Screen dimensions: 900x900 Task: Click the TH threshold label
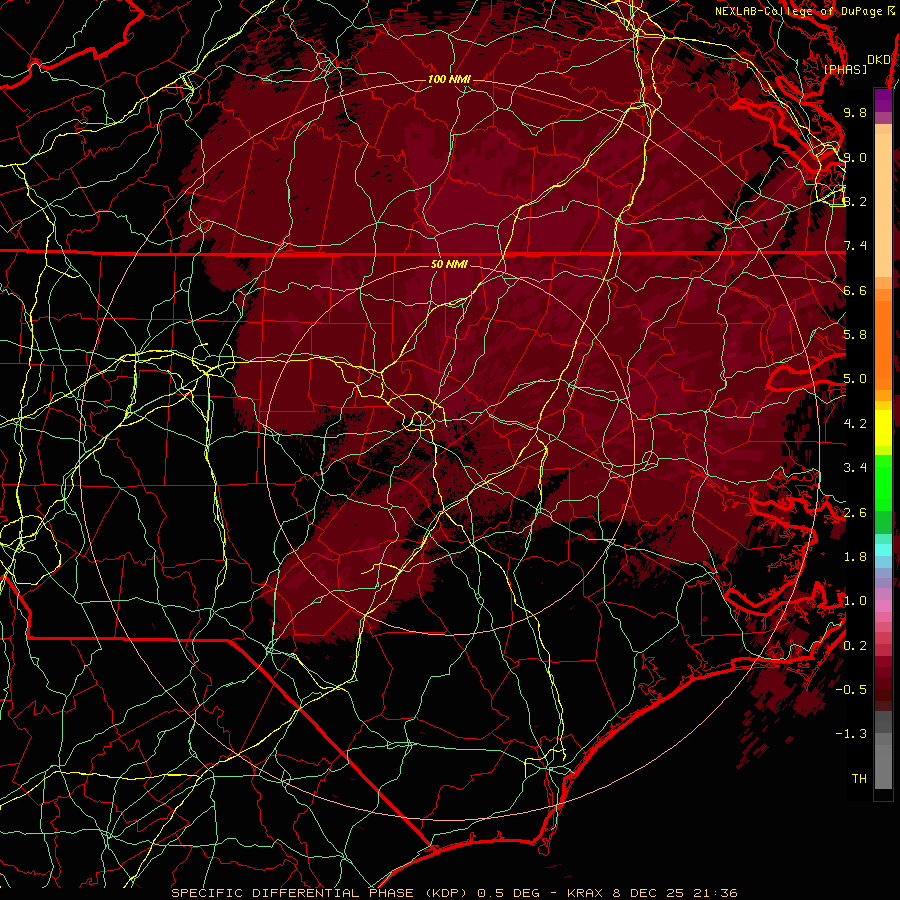(x=859, y=779)
